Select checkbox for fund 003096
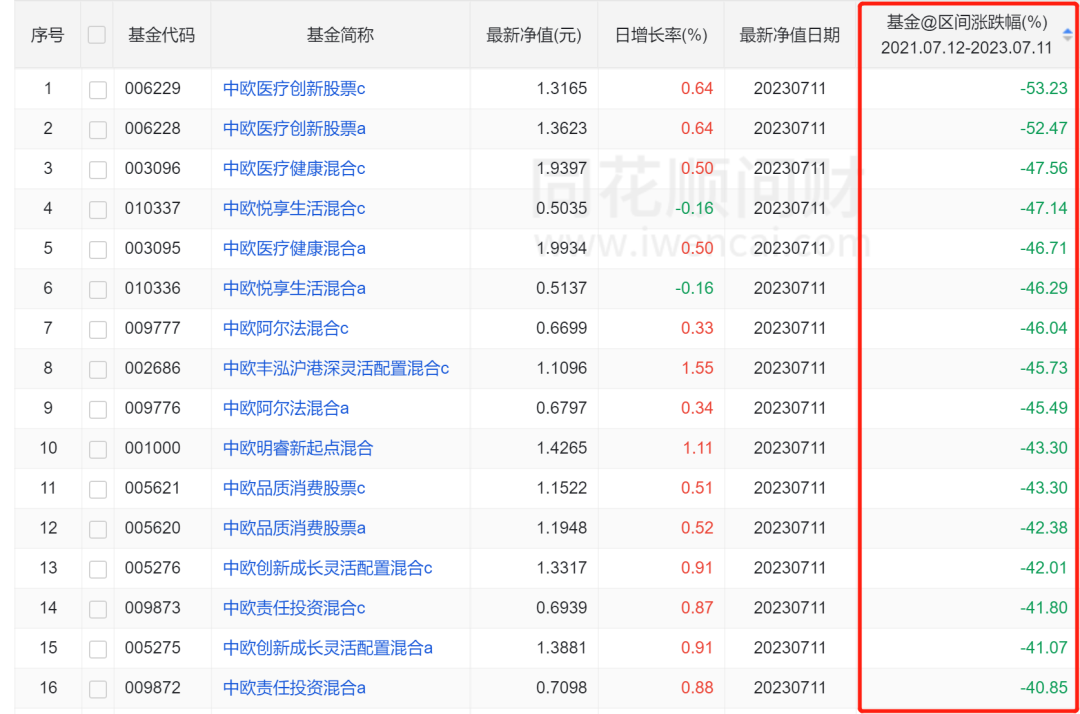Image resolution: width=1080 pixels, height=714 pixels. point(98,169)
